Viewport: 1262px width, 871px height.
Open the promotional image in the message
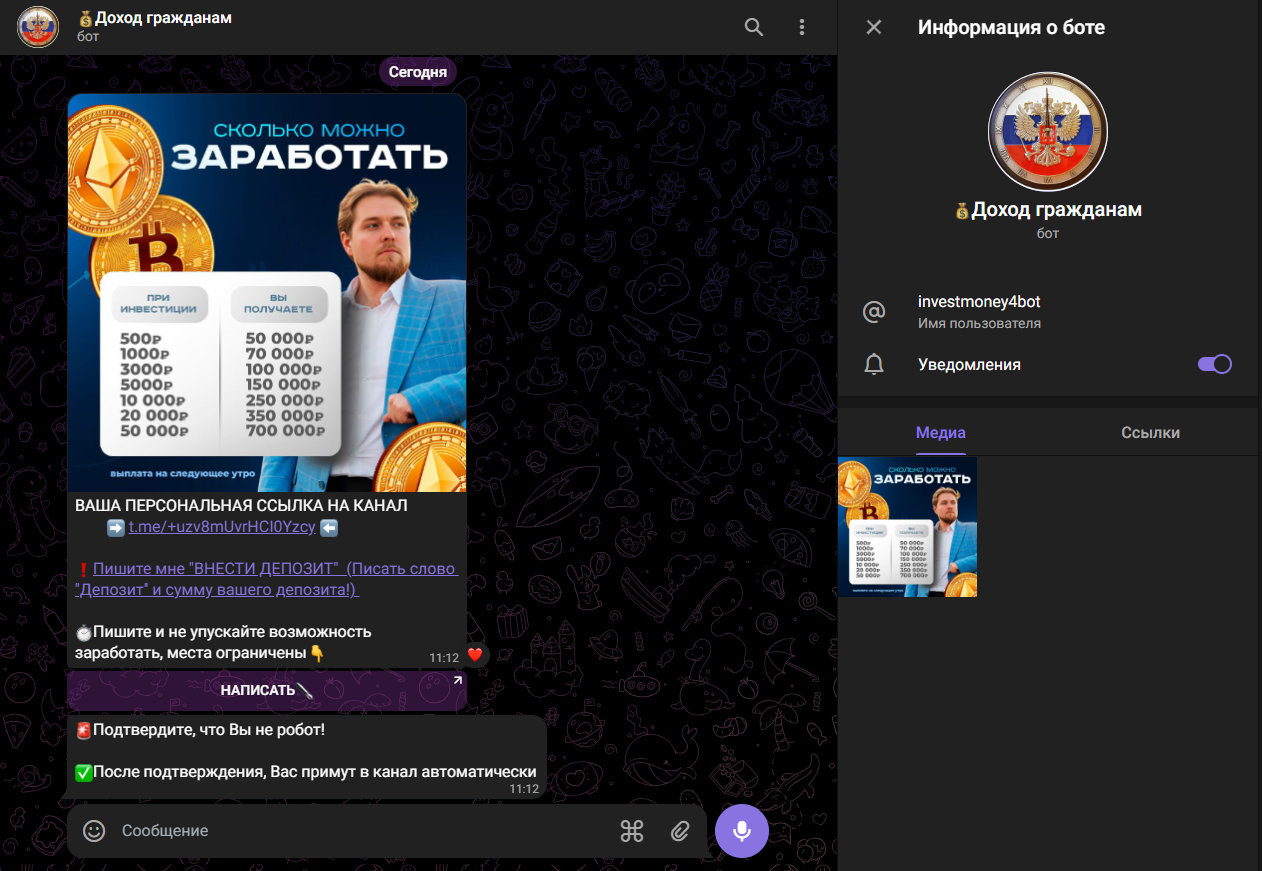pos(267,293)
